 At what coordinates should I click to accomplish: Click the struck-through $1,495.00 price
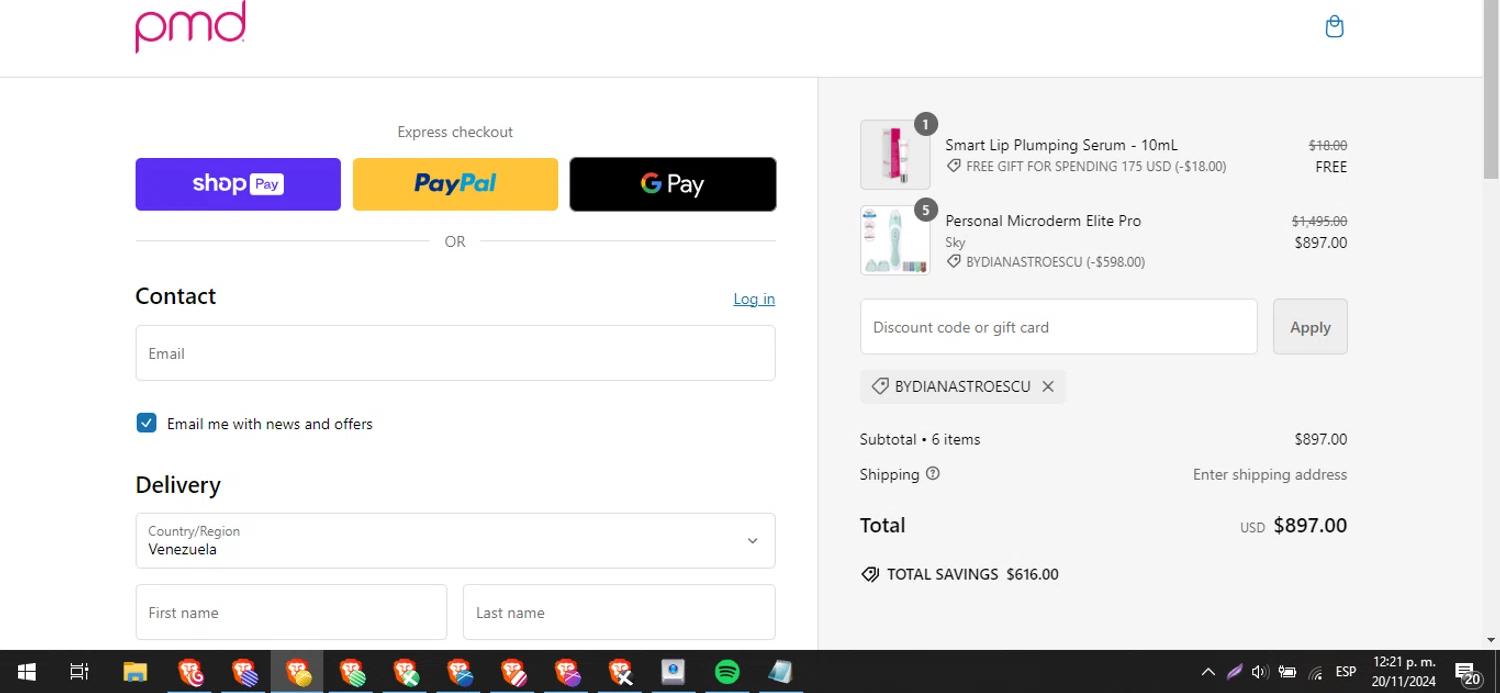click(x=1319, y=221)
